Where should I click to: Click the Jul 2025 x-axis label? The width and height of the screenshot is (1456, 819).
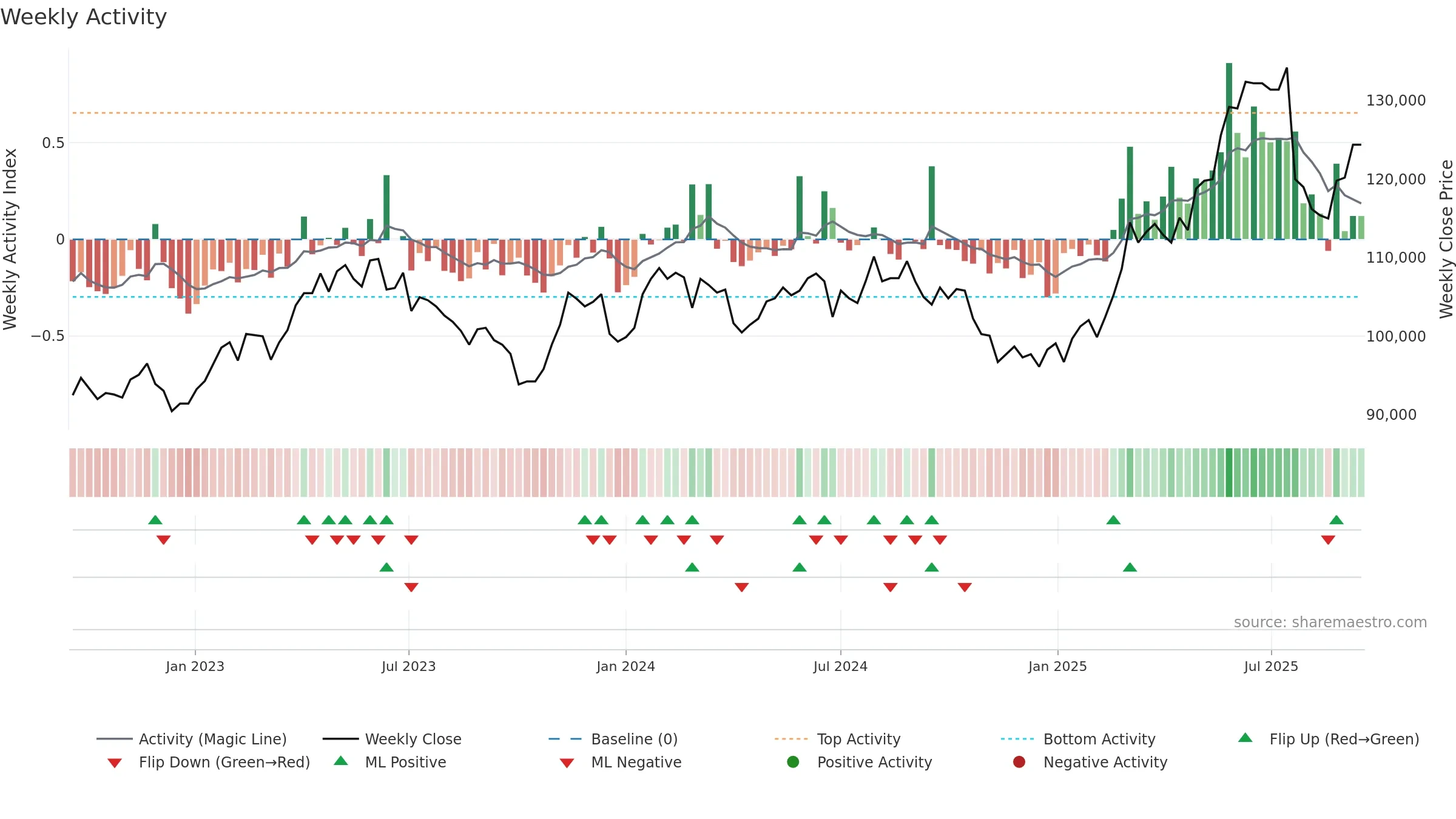(1271, 666)
